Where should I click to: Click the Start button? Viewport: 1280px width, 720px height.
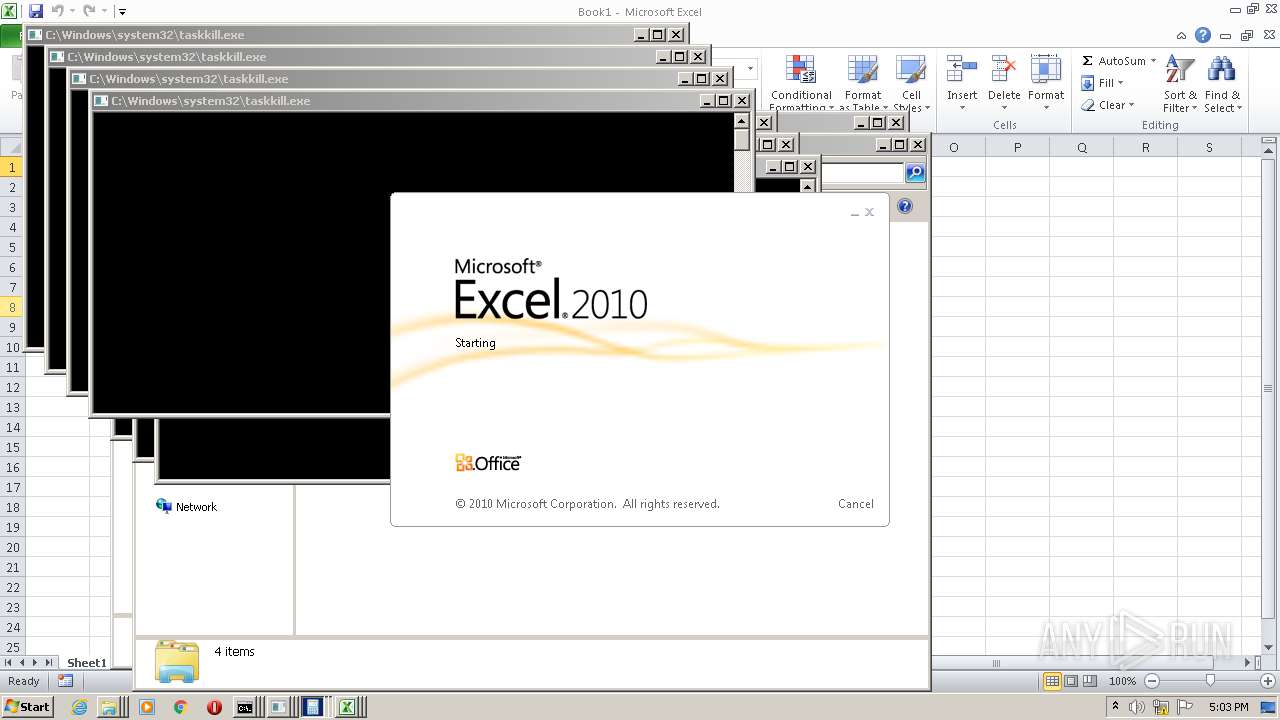[x=27, y=707]
